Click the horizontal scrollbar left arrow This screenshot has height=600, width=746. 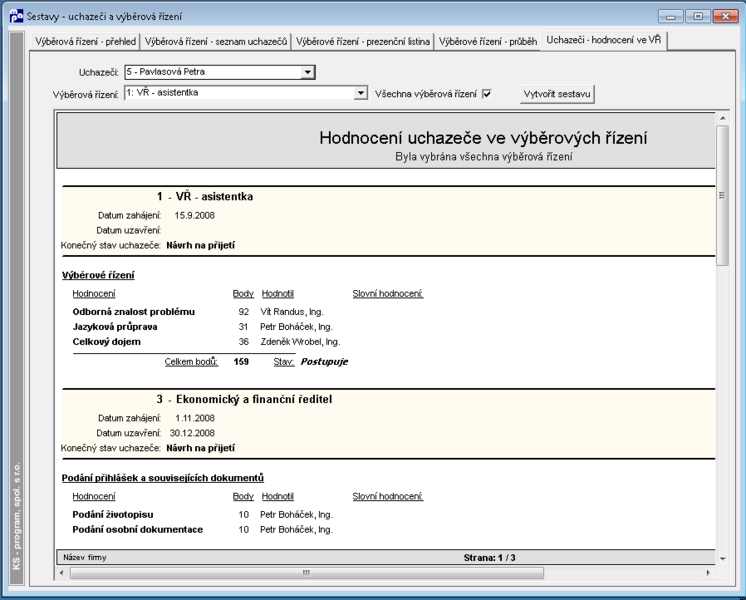tap(62, 573)
